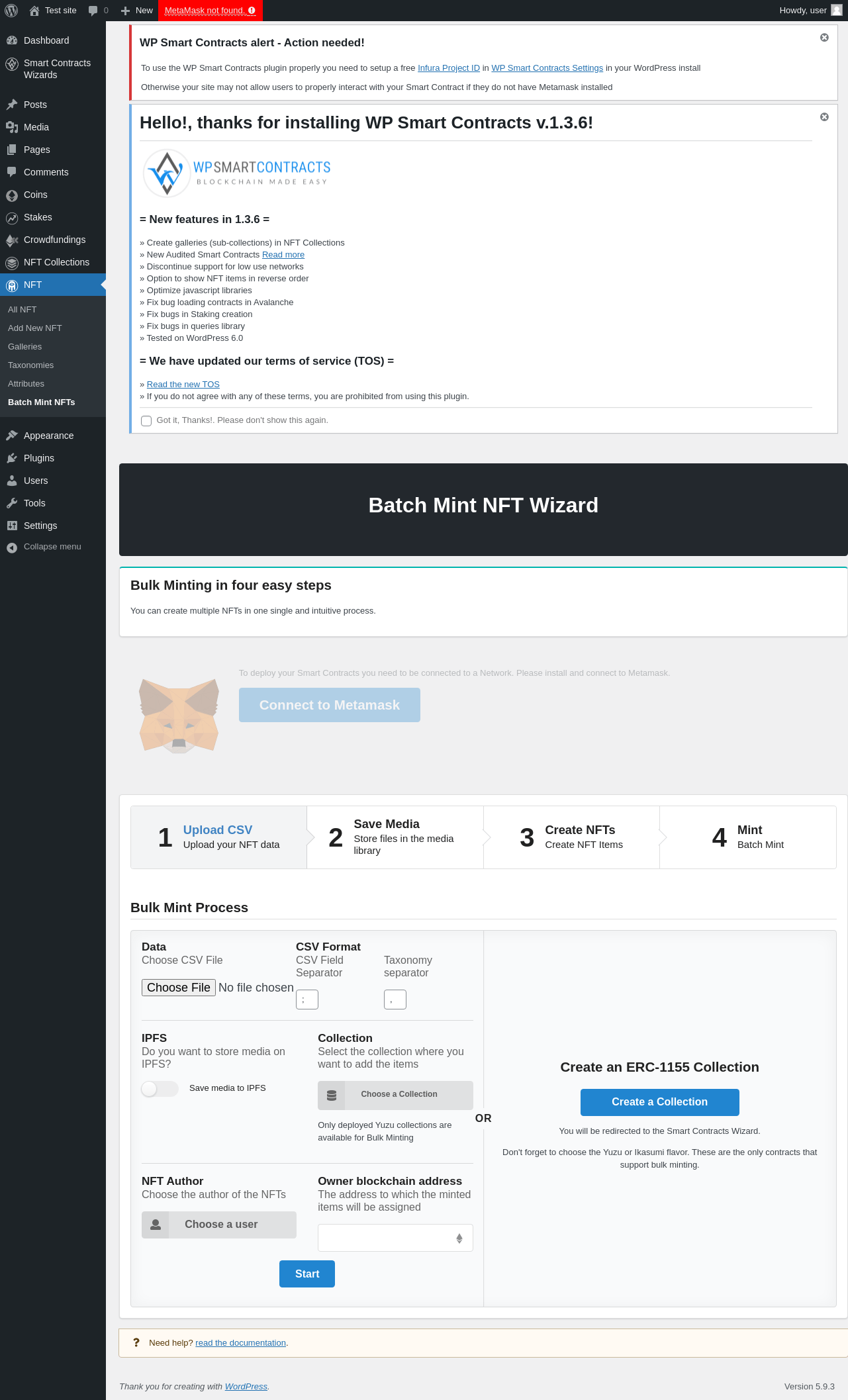Open WP Smart Contracts Settings link

tap(547, 68)
